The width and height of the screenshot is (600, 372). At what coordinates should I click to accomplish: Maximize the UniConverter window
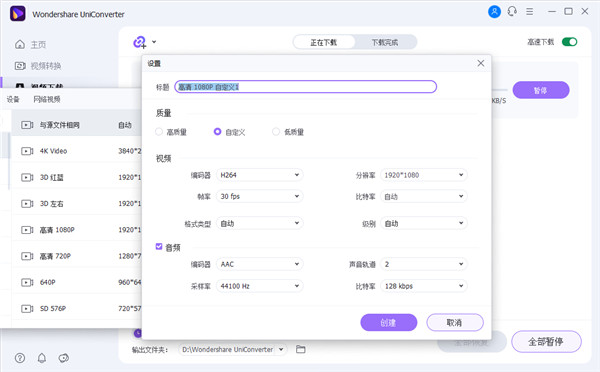569,11
